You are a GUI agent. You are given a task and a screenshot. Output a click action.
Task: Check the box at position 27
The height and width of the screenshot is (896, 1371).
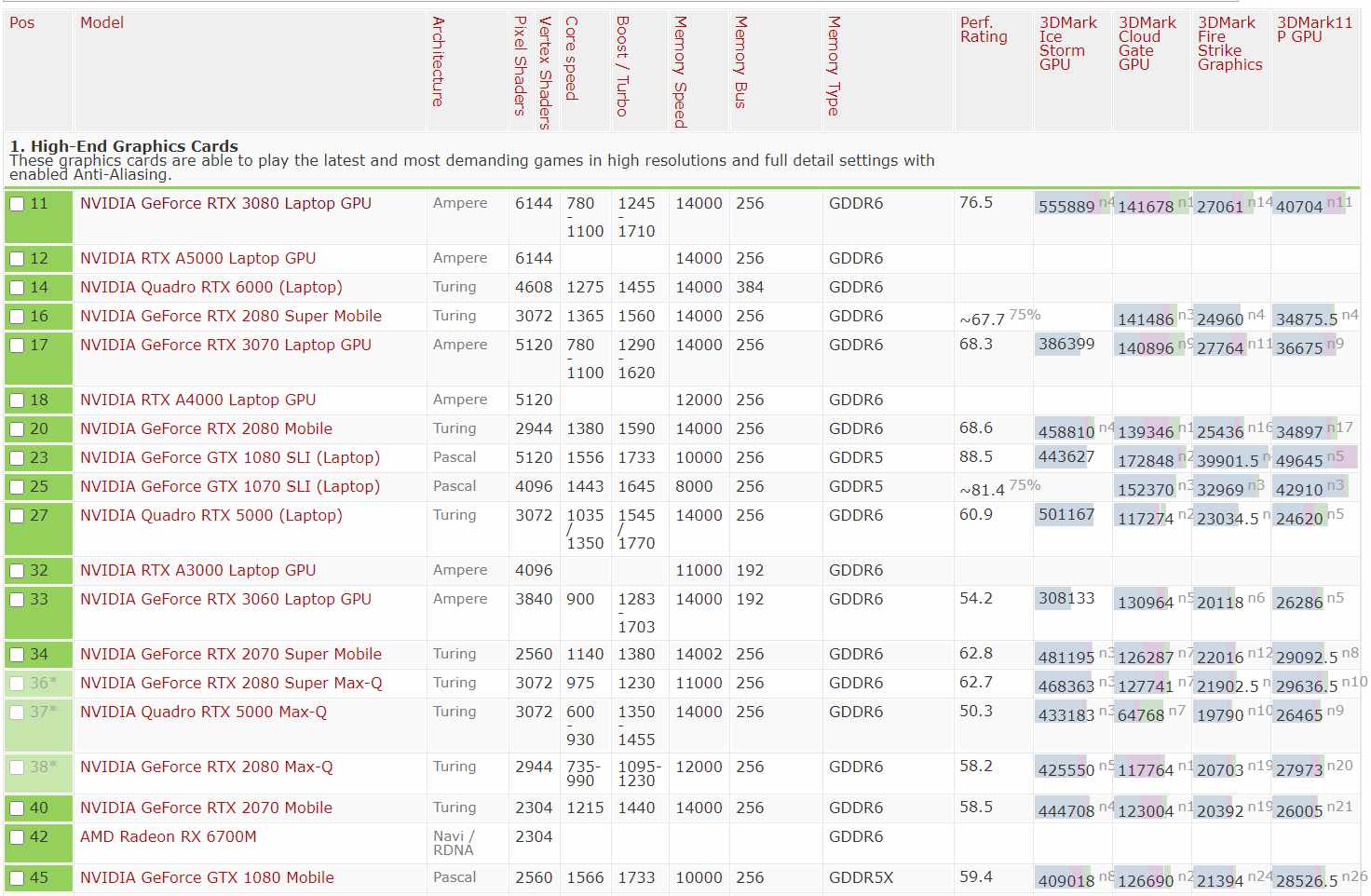[x=17, y=516]
